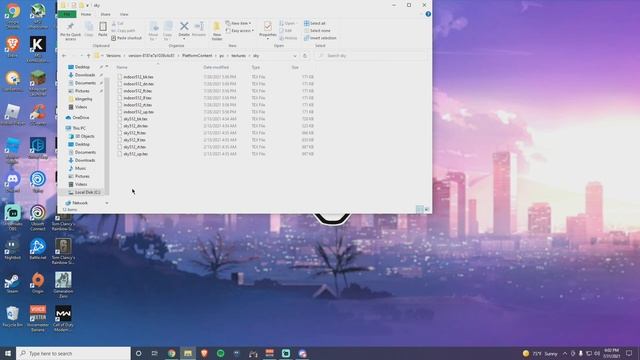Screen dimensions: 640x360
Task: Sort files by Name column
Action: pos(122,67)
